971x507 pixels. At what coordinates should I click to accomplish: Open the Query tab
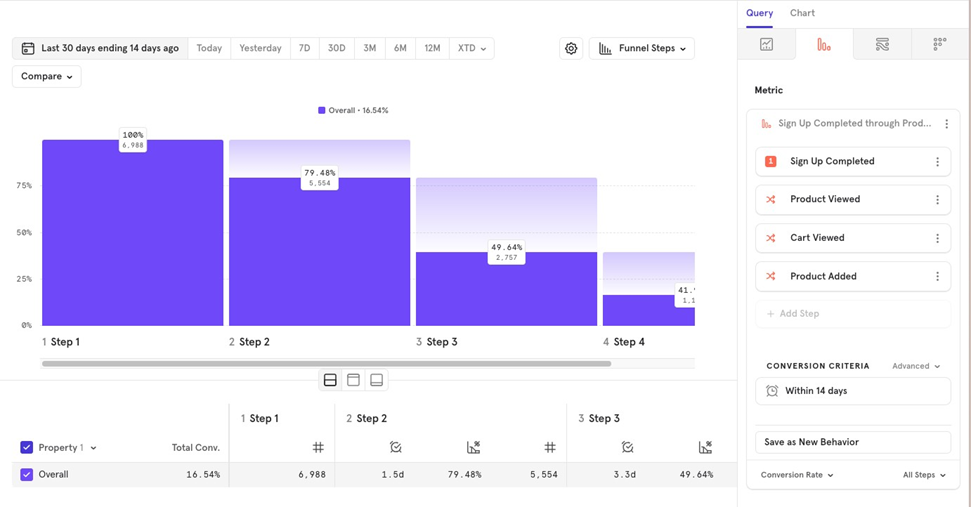759,13
